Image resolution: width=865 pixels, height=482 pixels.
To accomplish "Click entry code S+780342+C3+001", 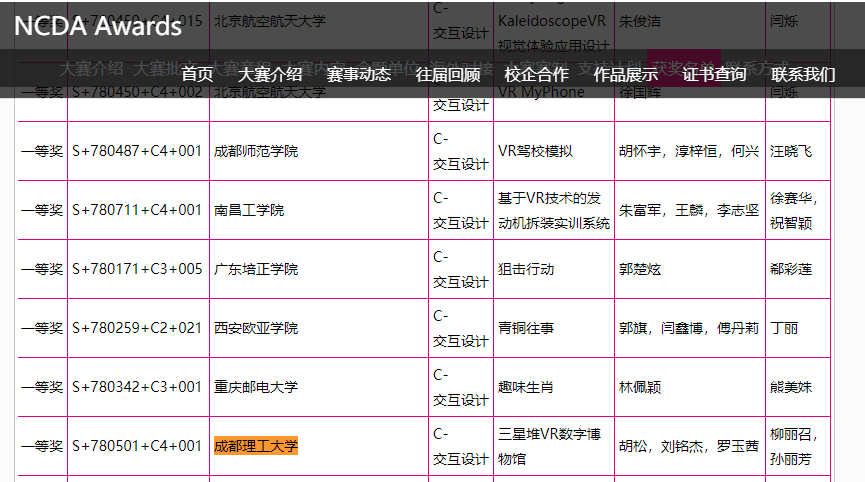I will 137,387.
